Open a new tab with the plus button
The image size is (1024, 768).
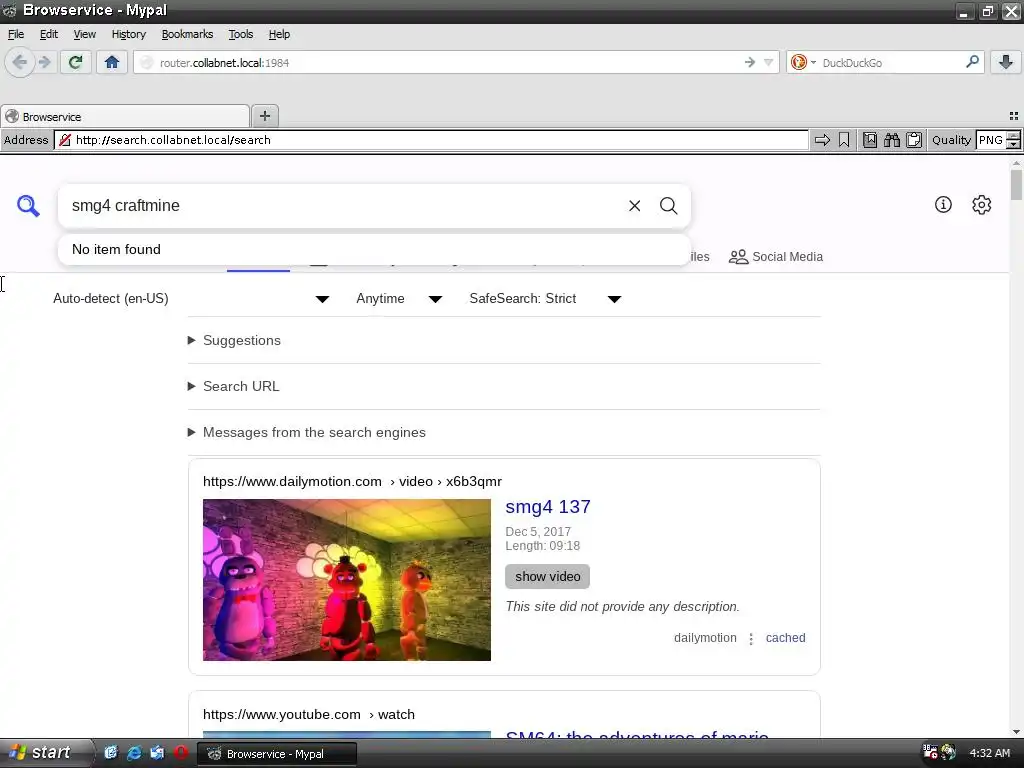click(264, 116)
